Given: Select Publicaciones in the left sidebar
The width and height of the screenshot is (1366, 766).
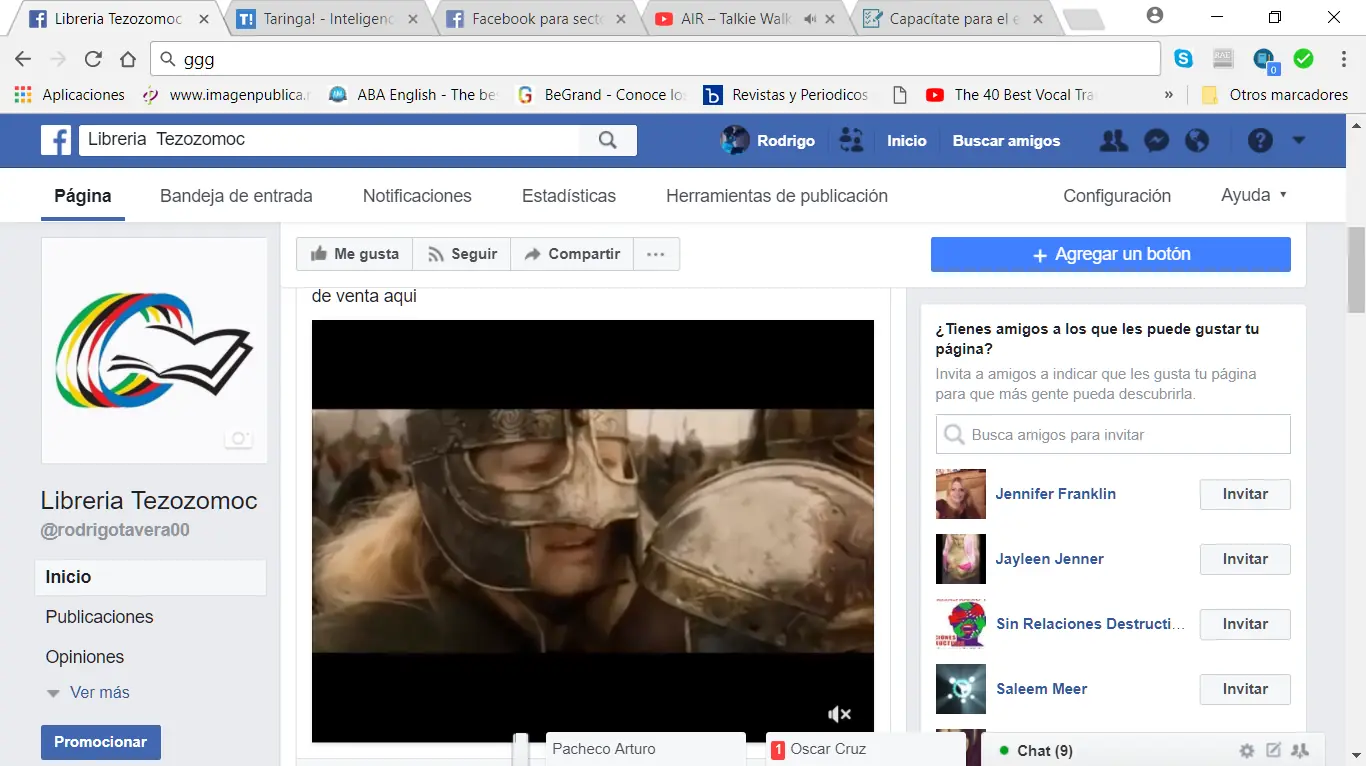Looking at the screenshot, I should [99, 617].
